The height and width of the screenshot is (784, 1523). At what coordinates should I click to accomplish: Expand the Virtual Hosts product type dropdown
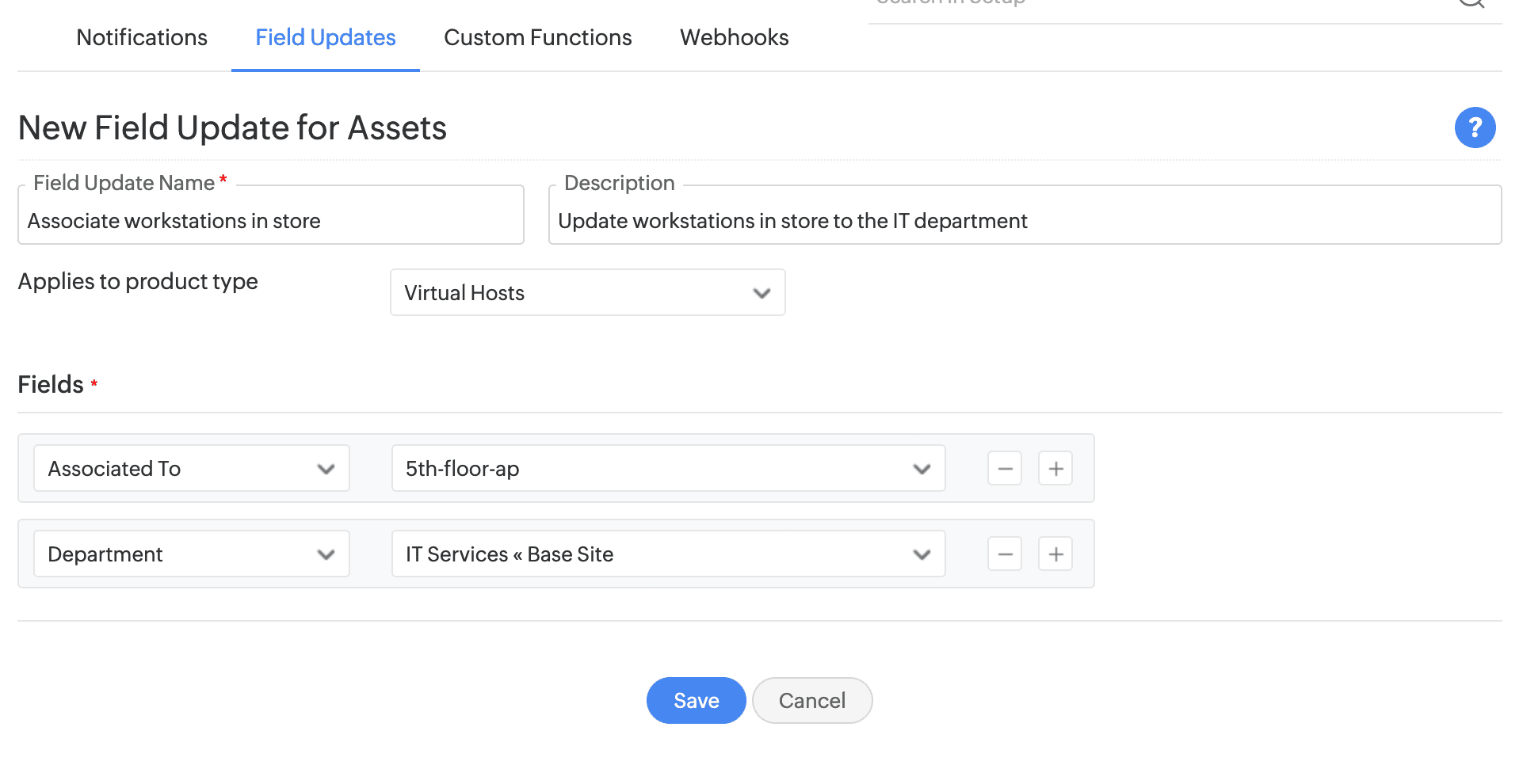pos(587,293)
